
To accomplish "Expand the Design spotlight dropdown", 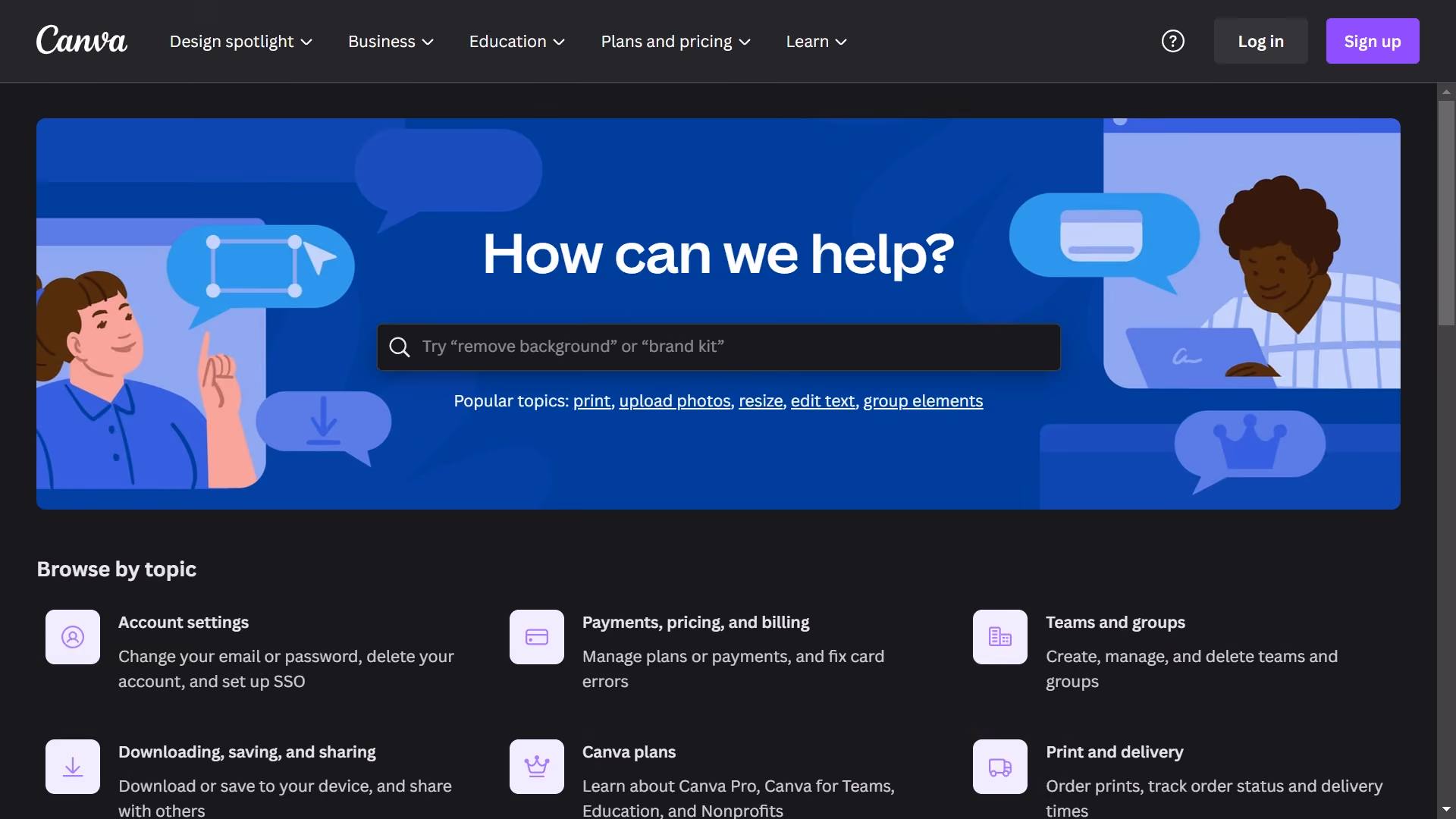I will pyautogui.click(x=241, y=41).
